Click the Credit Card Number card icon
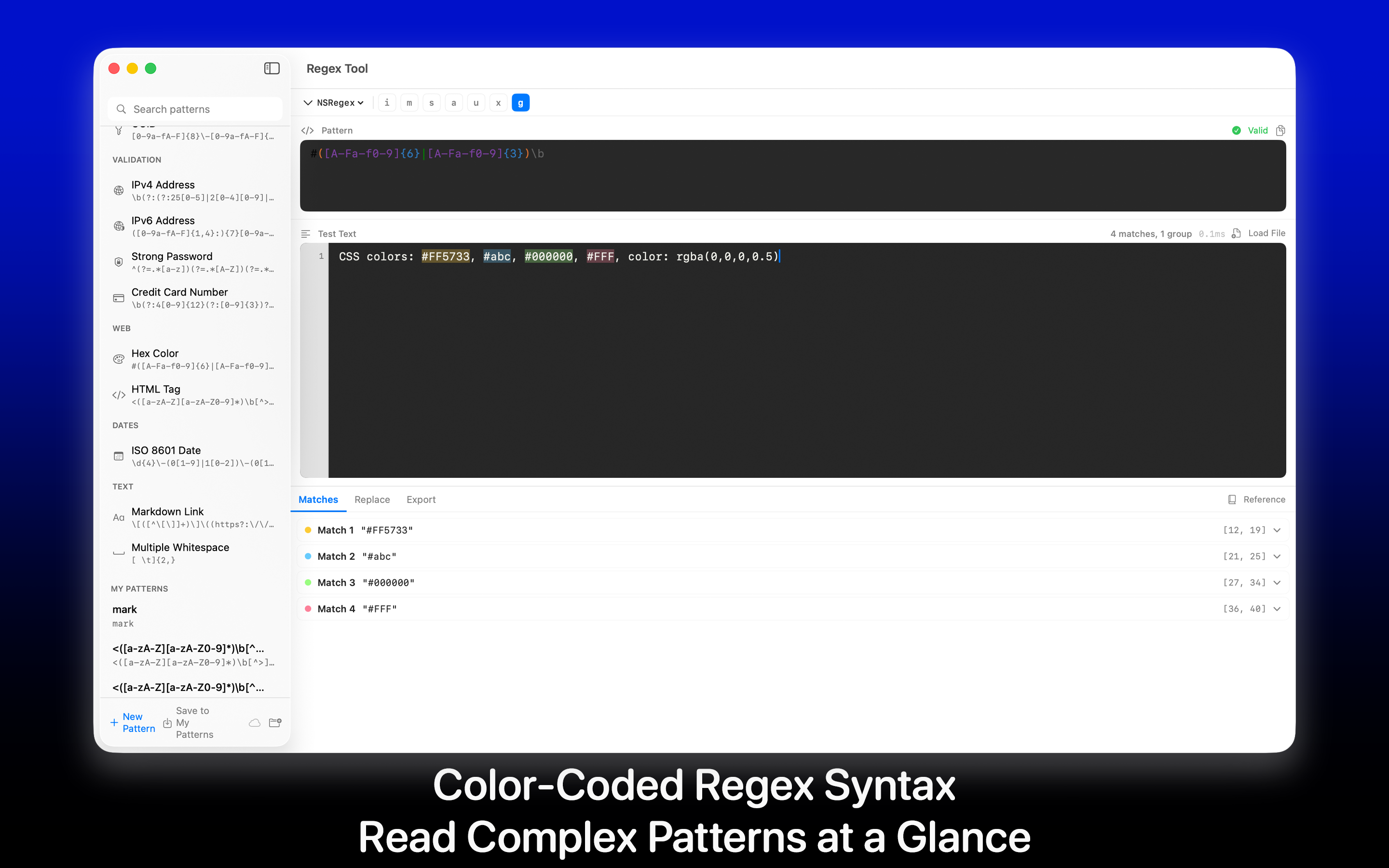Viewport: 1389px width, 868px height. 118,298
